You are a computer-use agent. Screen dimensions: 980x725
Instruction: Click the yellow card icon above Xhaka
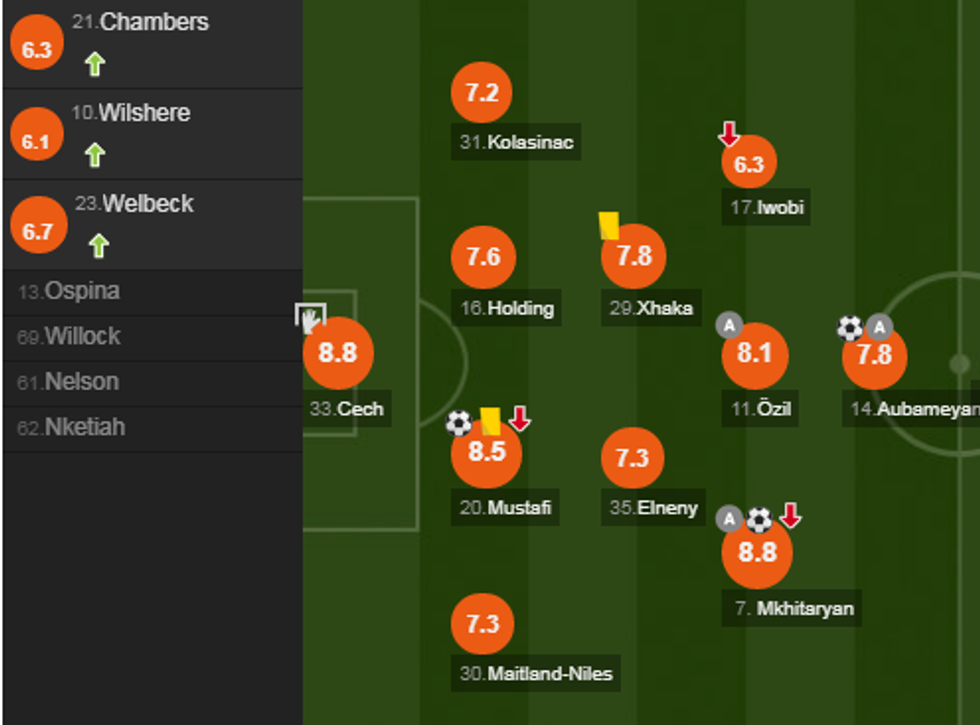tap(609, 225)
